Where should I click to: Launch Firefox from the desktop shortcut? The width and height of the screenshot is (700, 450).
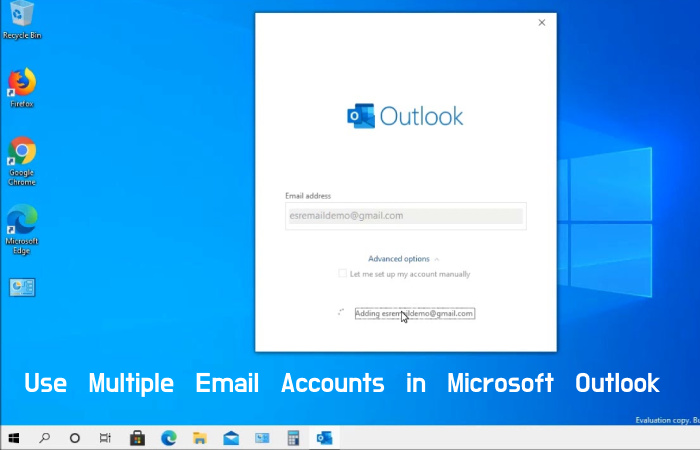point(21,88)
